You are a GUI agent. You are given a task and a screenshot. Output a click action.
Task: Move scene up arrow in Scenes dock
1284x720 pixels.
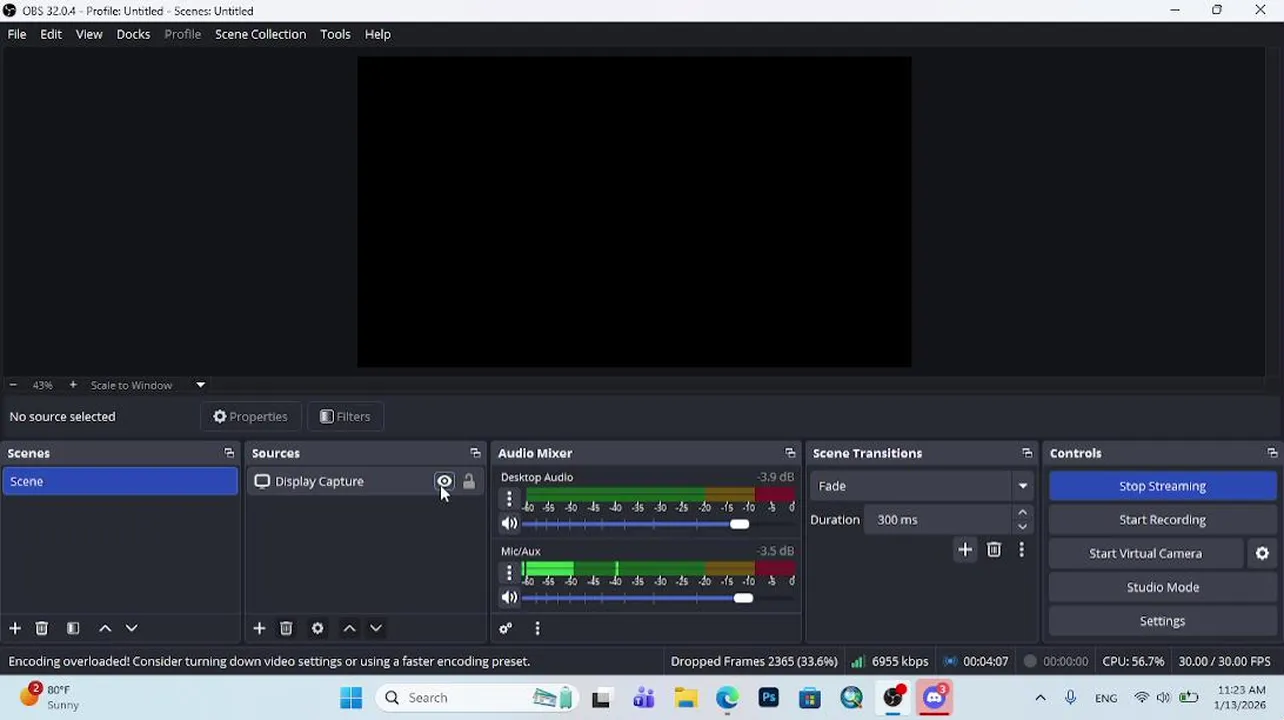tap(105, 628)
